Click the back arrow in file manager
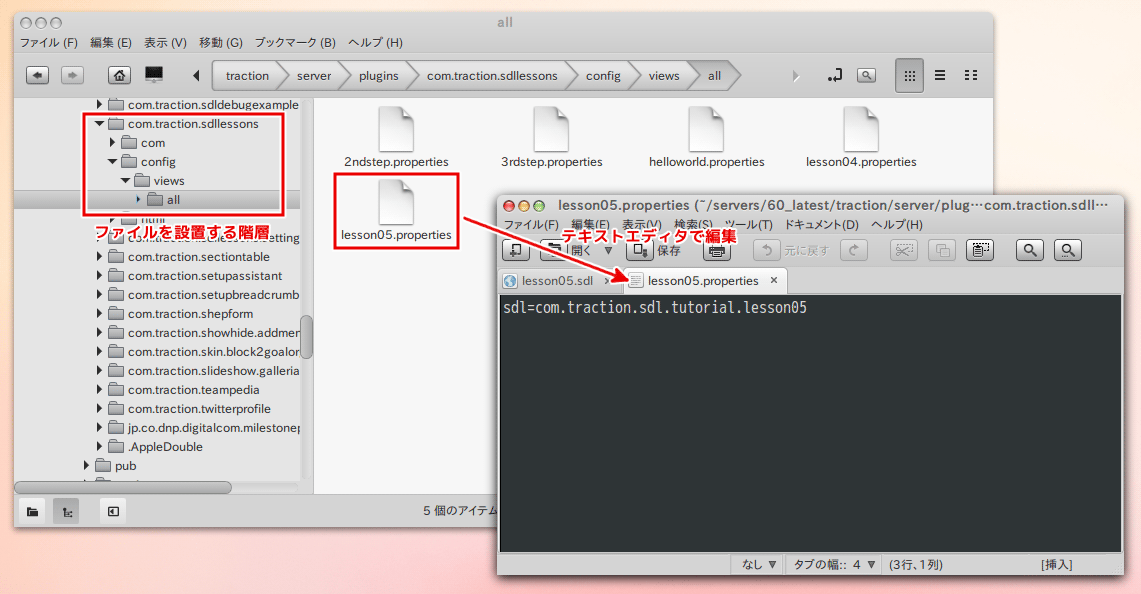 37,75
